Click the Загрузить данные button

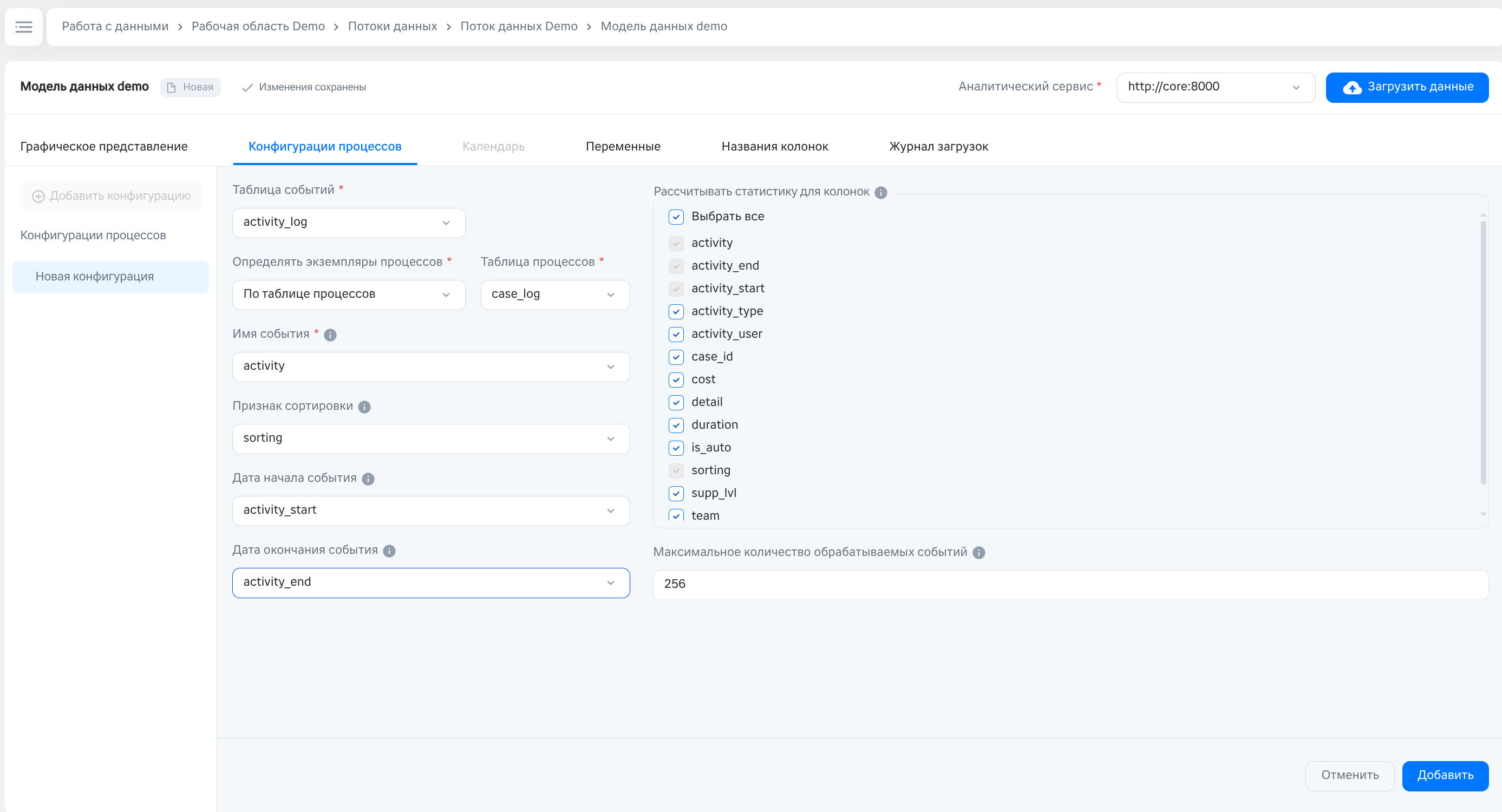[x=1407, y=88]
